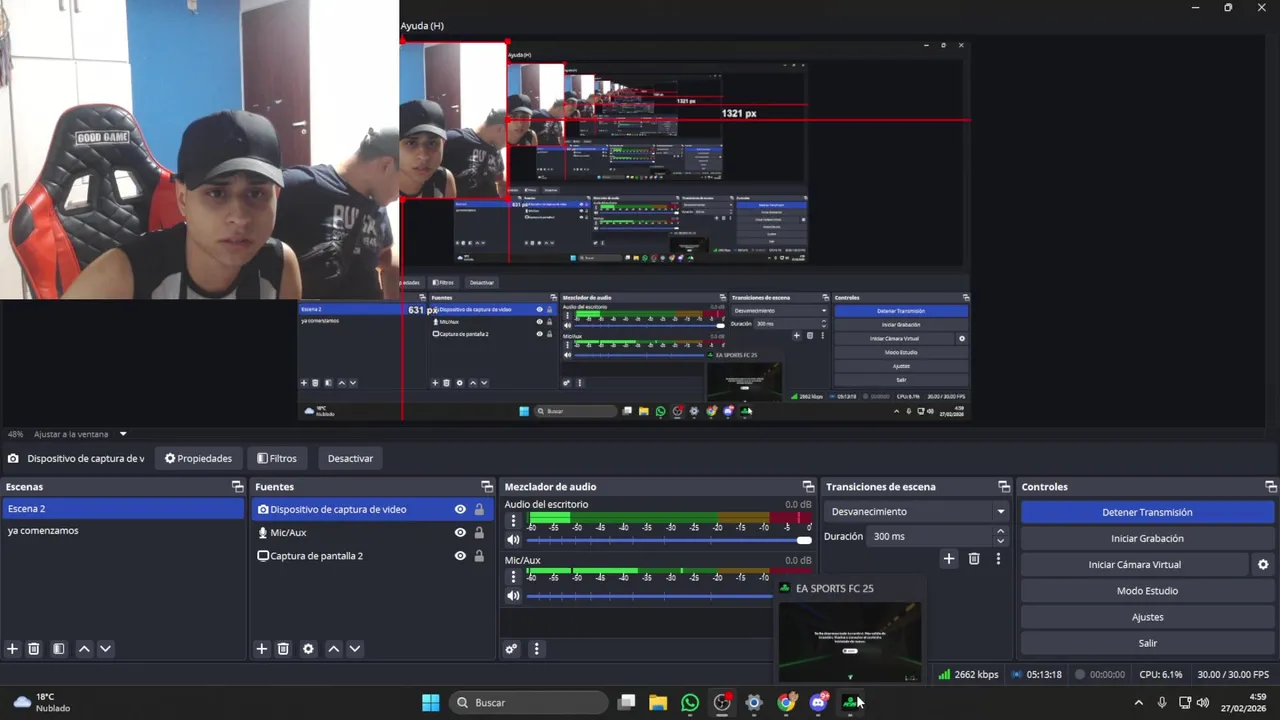The image size is (1280, 720).
Task: Open WhatsApp from the taskbar
Action: [690, 703]
